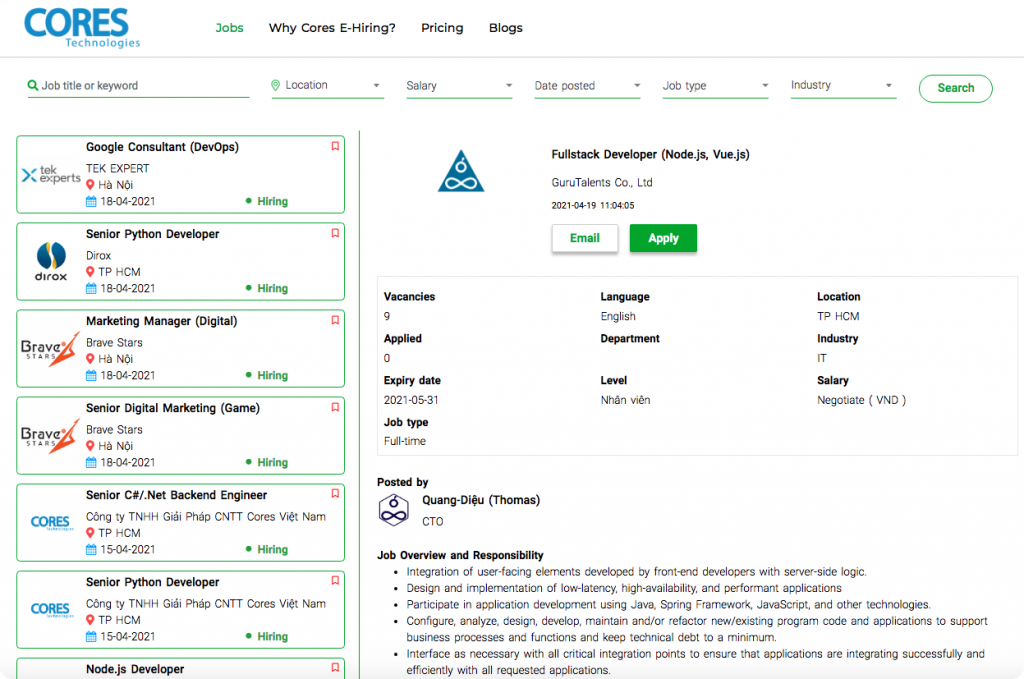
Task: Click CORES logo on the 15-04-2021 Senior Python Developer card
Action: tap(50, 609)
